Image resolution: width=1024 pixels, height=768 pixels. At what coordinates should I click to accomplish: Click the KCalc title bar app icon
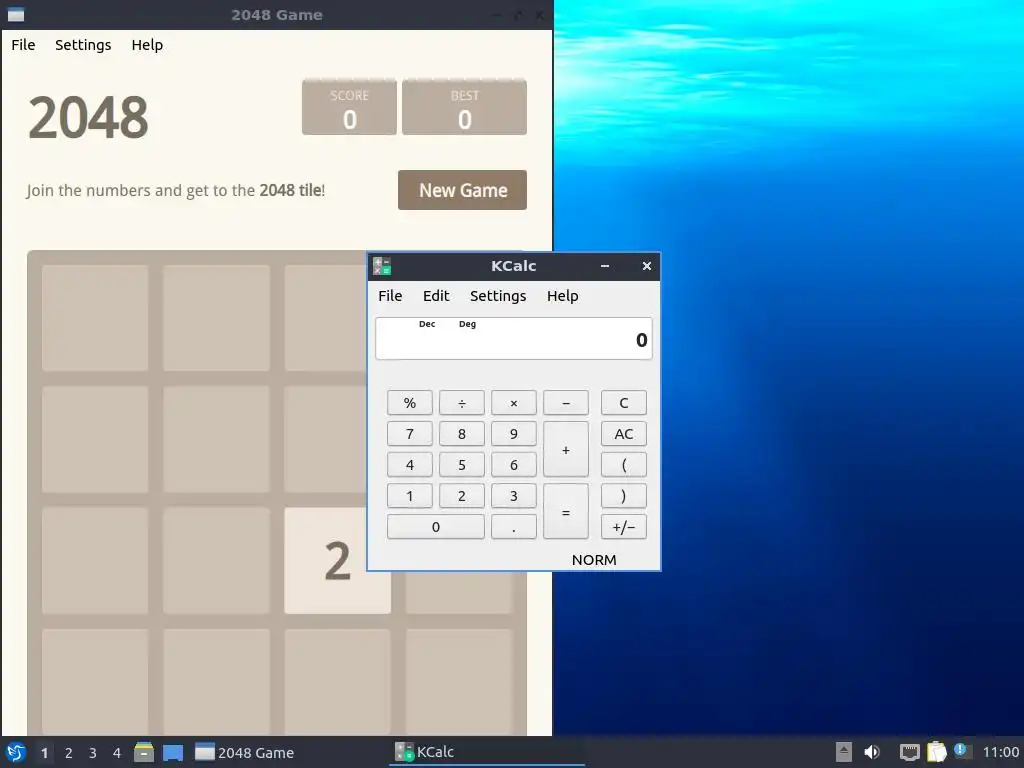(x=382, y=266)
